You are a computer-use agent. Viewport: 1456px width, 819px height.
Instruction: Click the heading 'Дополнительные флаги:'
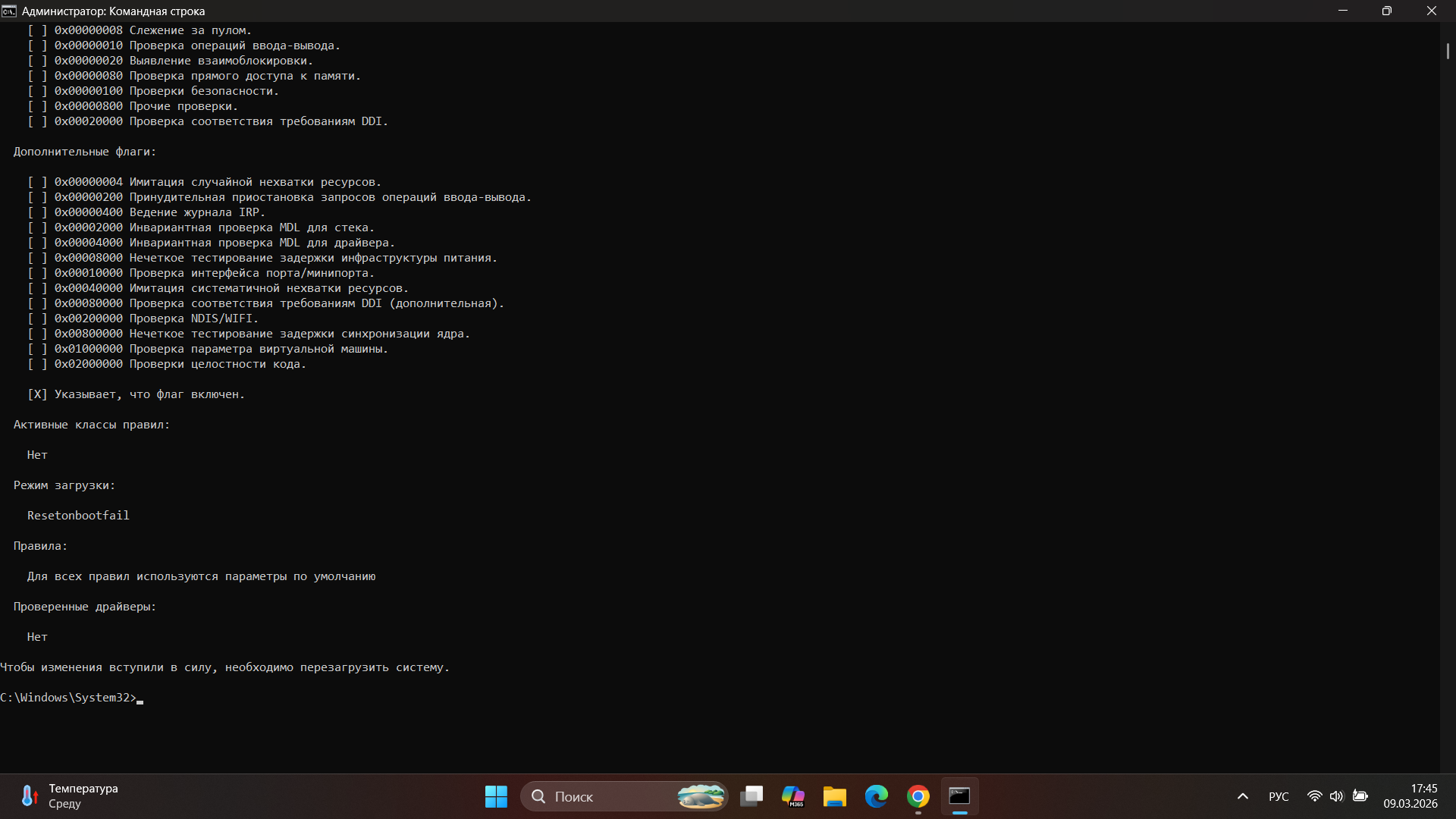(85, 152)
